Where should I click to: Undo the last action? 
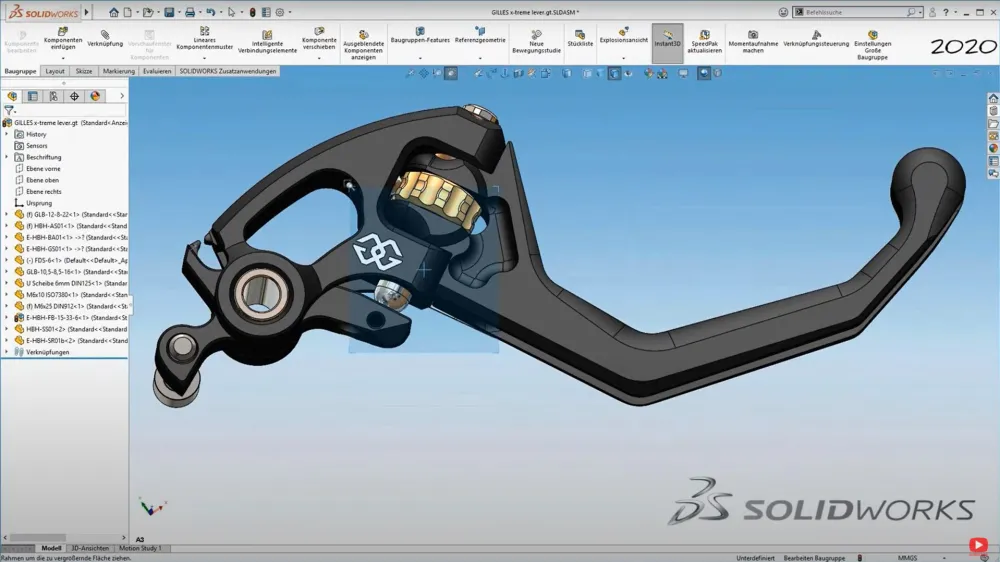coord(210,12)
